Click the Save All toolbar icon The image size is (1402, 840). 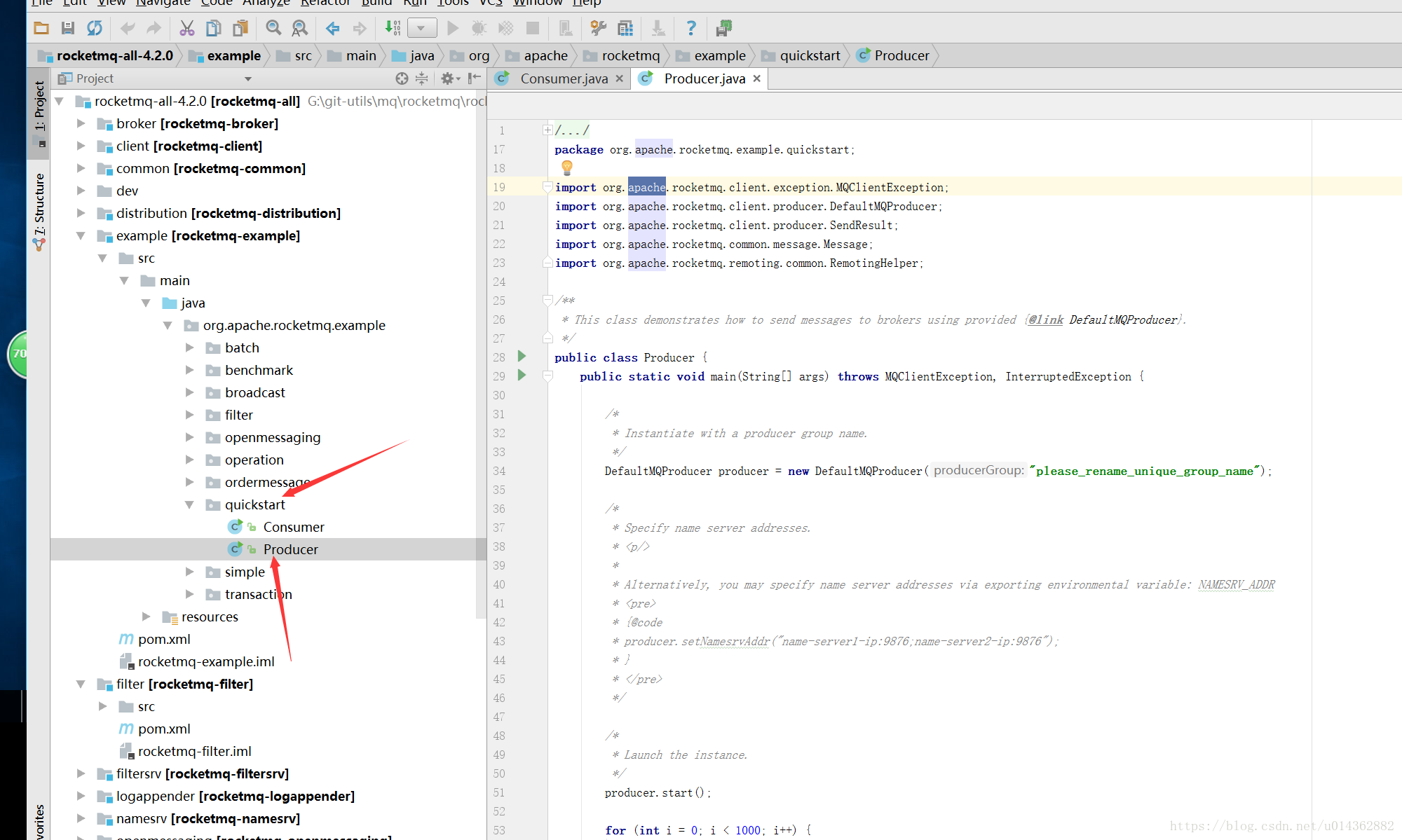click(x=68, y=28)
